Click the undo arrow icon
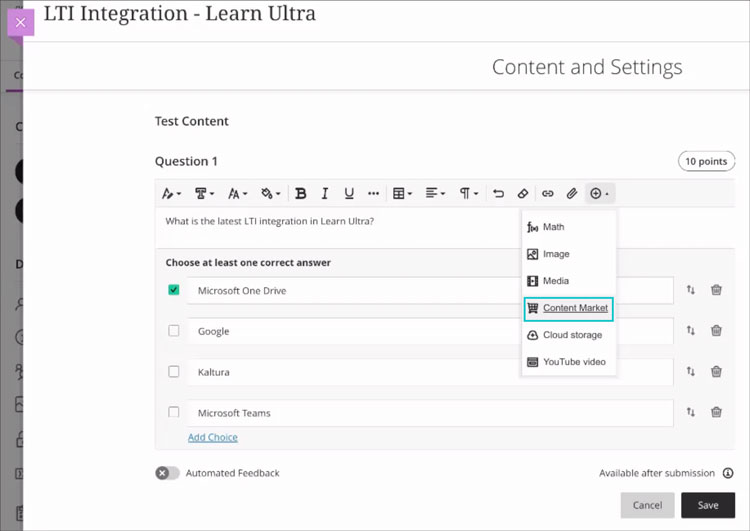750x531 pixels. point(498,194)
